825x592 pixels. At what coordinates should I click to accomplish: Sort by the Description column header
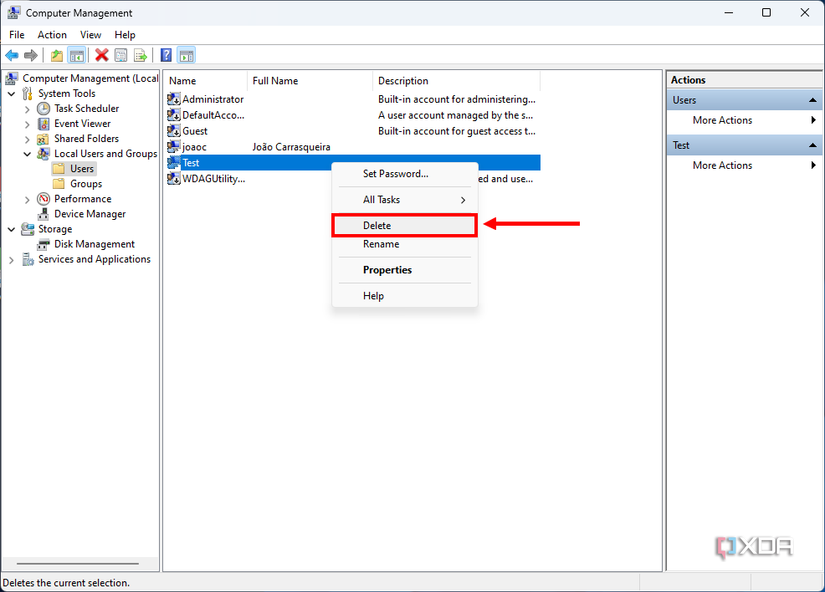(x=457, y=81)
